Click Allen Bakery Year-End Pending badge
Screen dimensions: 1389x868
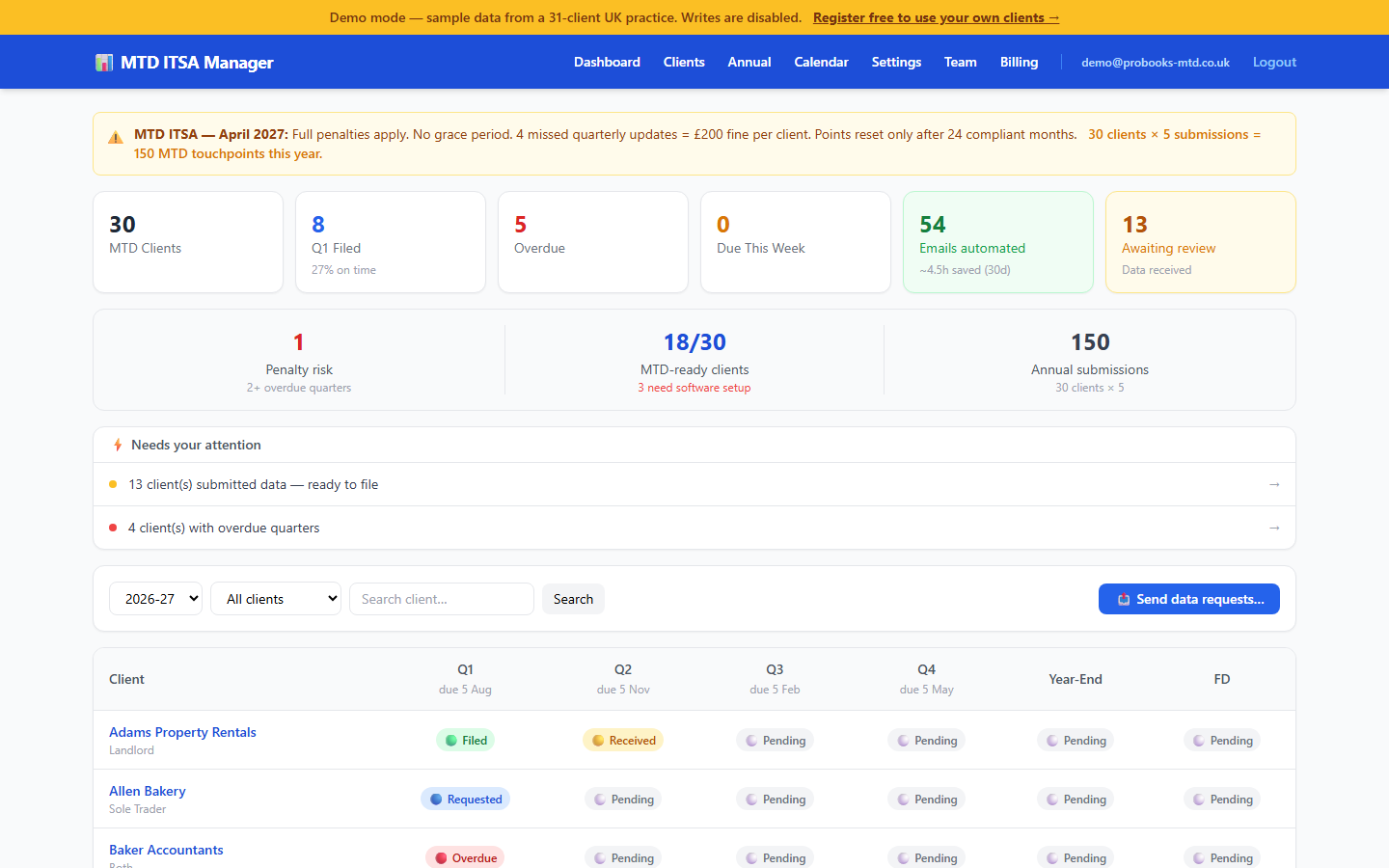pyautogui.click(x=1076, y=800)
